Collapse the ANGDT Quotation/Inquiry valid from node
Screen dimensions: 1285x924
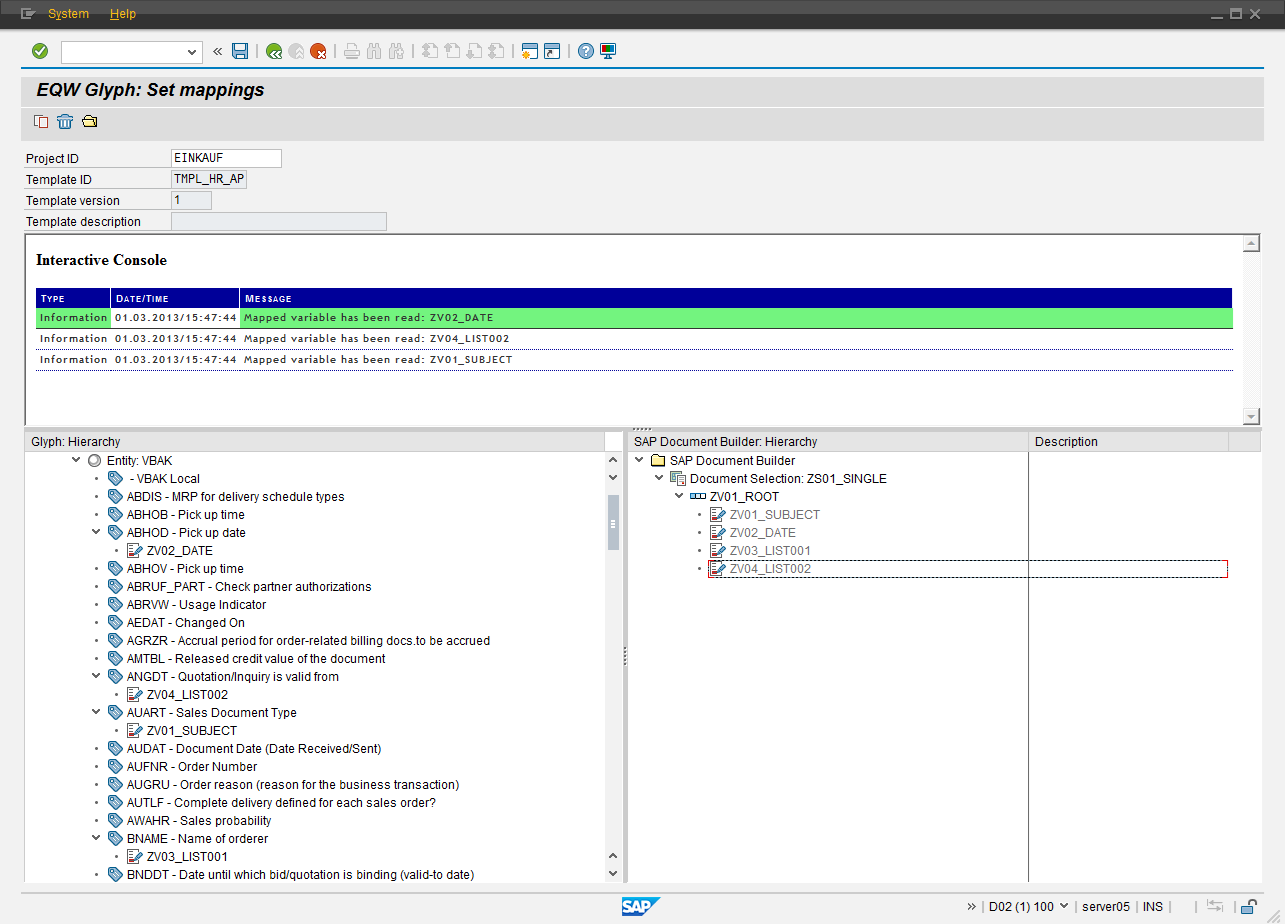[x=96, y=676]
